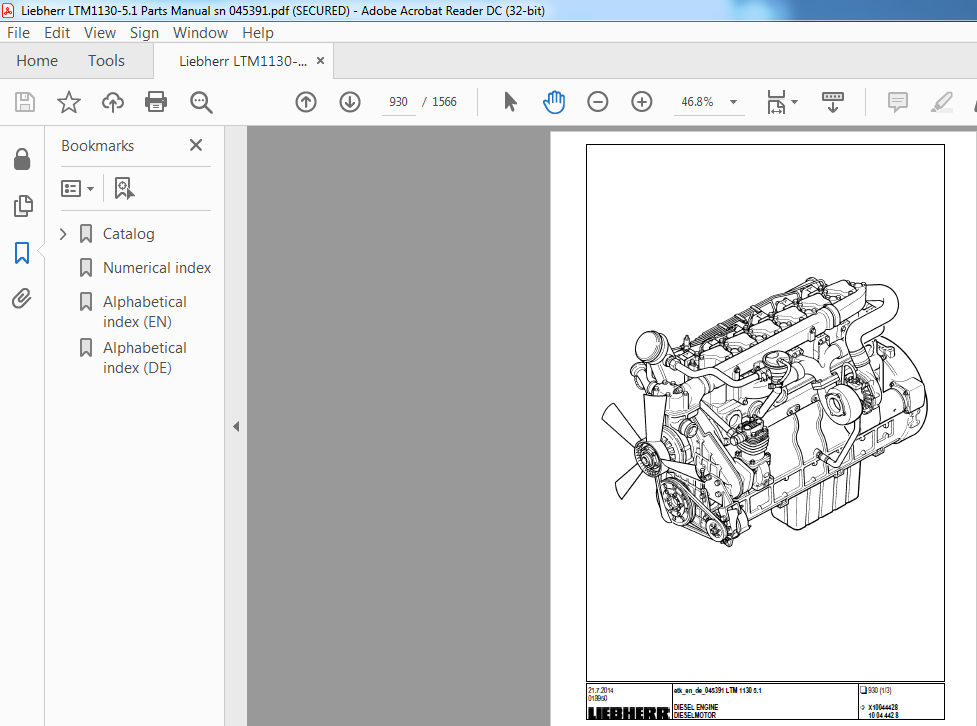The height and width of the screenshot is (726, 977).
Task: Go to previous page arrow
Action: coord(306,102)
